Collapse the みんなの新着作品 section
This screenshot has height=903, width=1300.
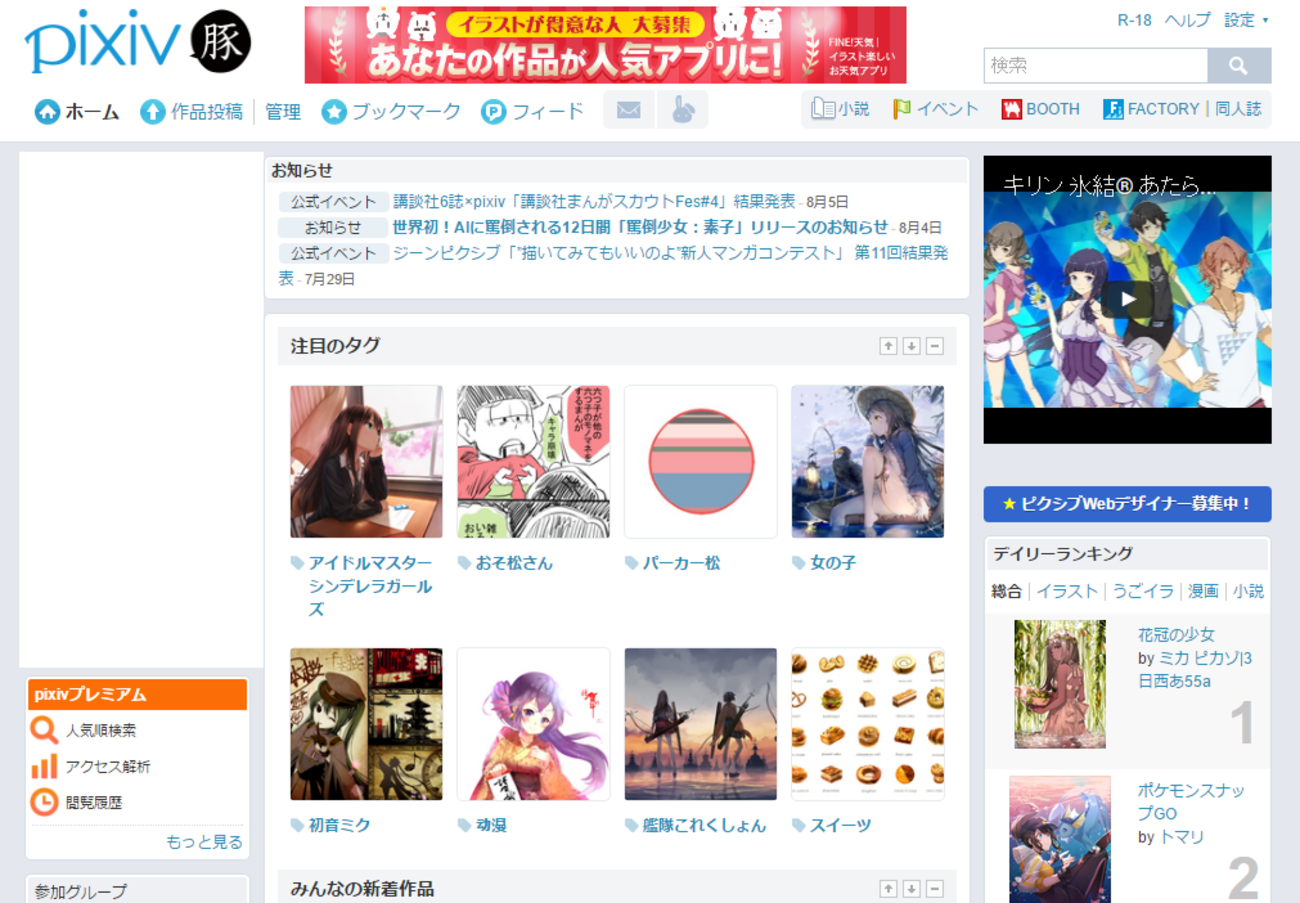click(935, 889)
